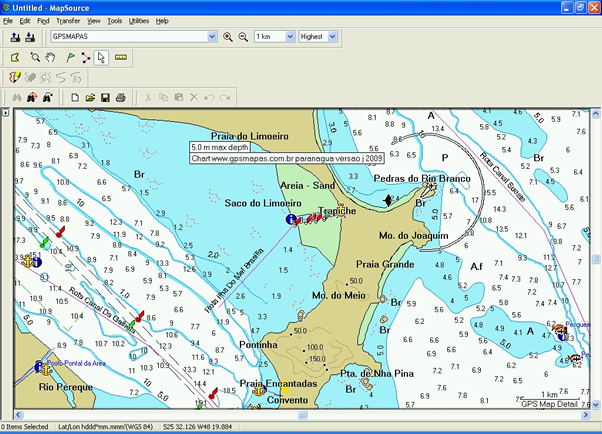Click the Print icon
The height and width of the screenshot is (434, 602).
120,97
